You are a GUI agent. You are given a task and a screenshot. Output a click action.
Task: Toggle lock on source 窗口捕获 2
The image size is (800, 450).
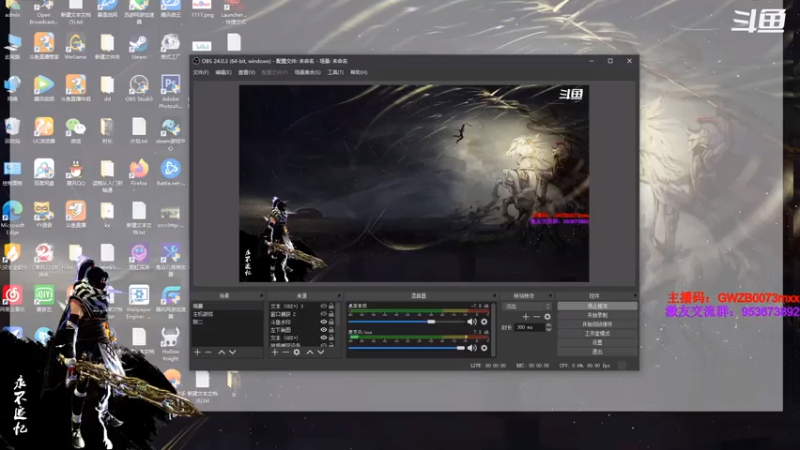pos(331,314)
